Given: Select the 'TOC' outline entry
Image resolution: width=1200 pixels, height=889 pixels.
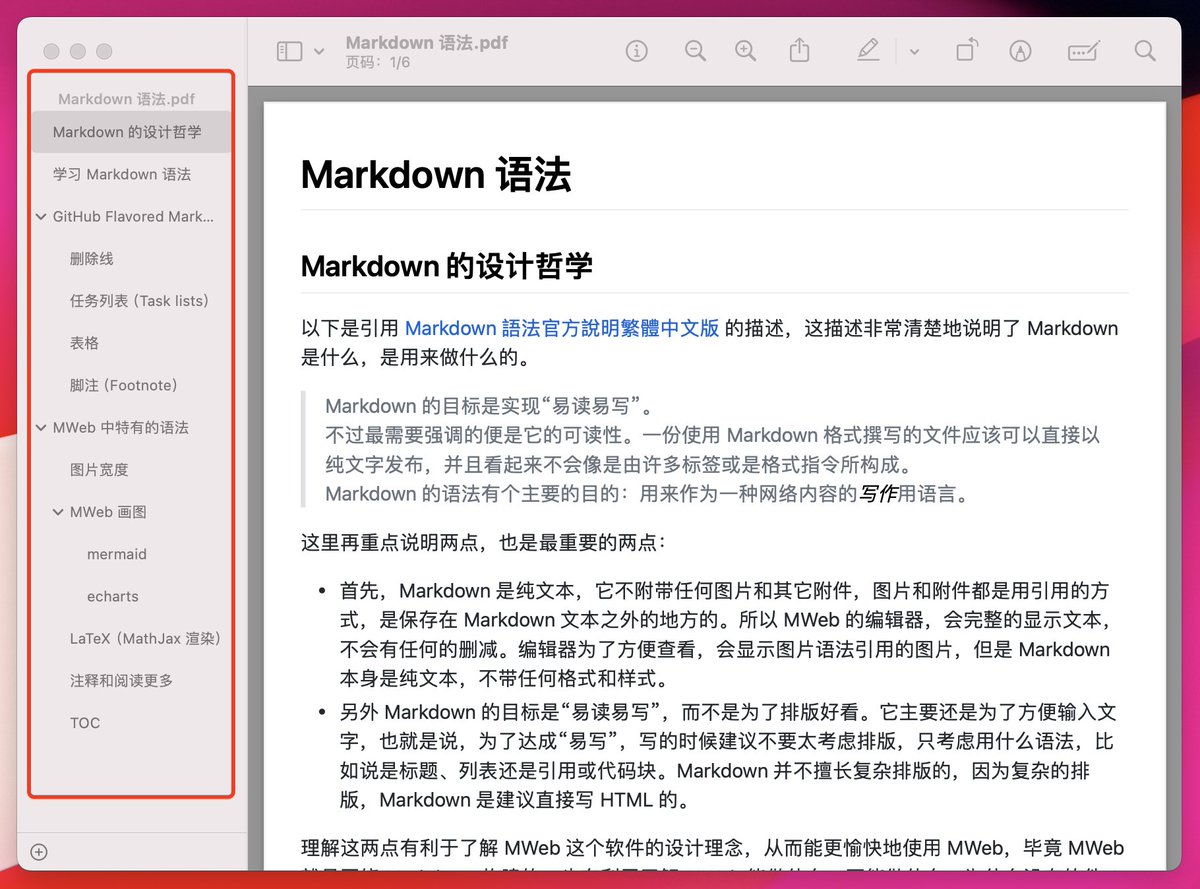Looking at the screenshot, I should pyautogui.click(x=85, y=723).
